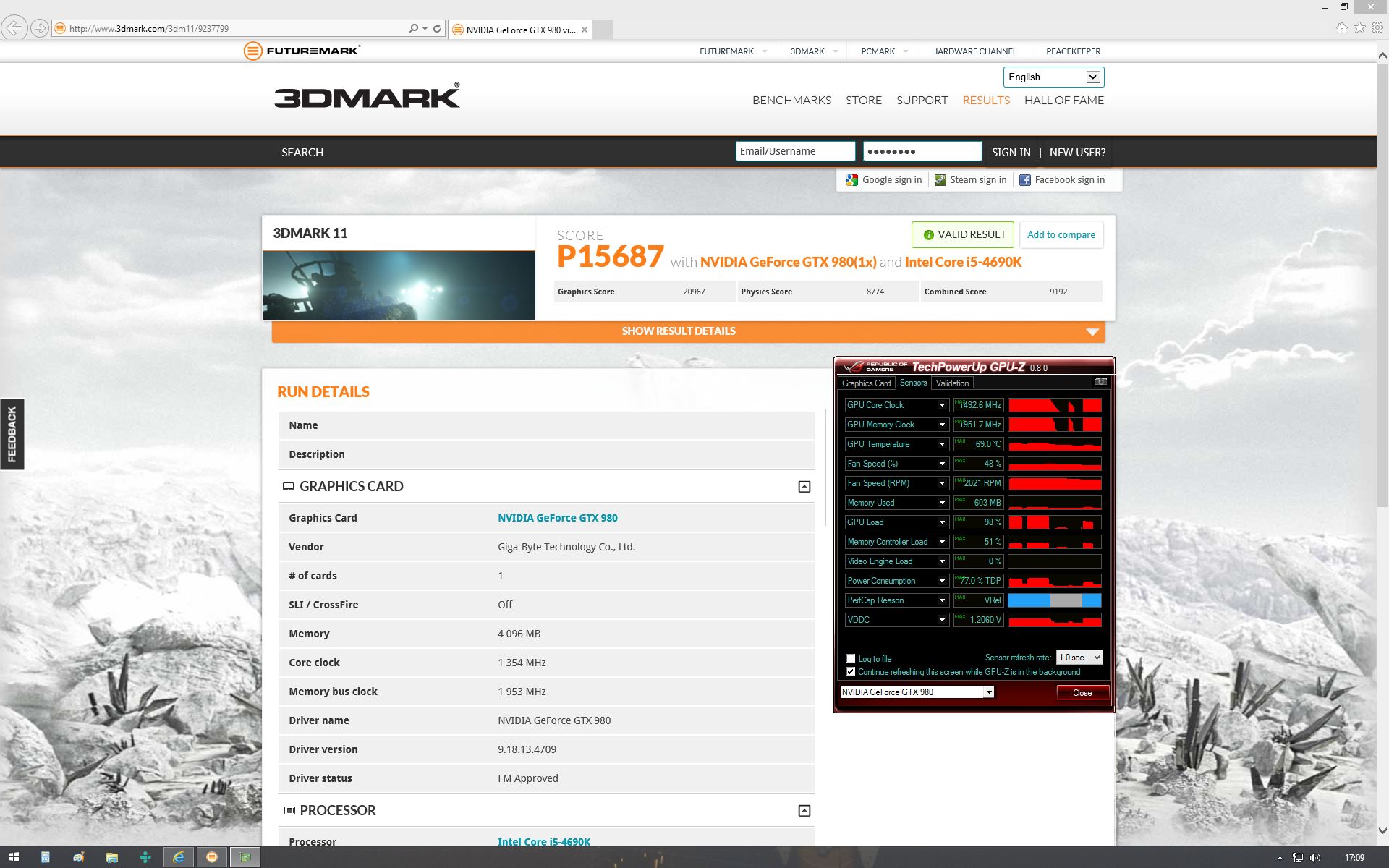Click the green info icon in Valid Result
The width and height of the screenshot is (1389, 868).
point(928,235)
